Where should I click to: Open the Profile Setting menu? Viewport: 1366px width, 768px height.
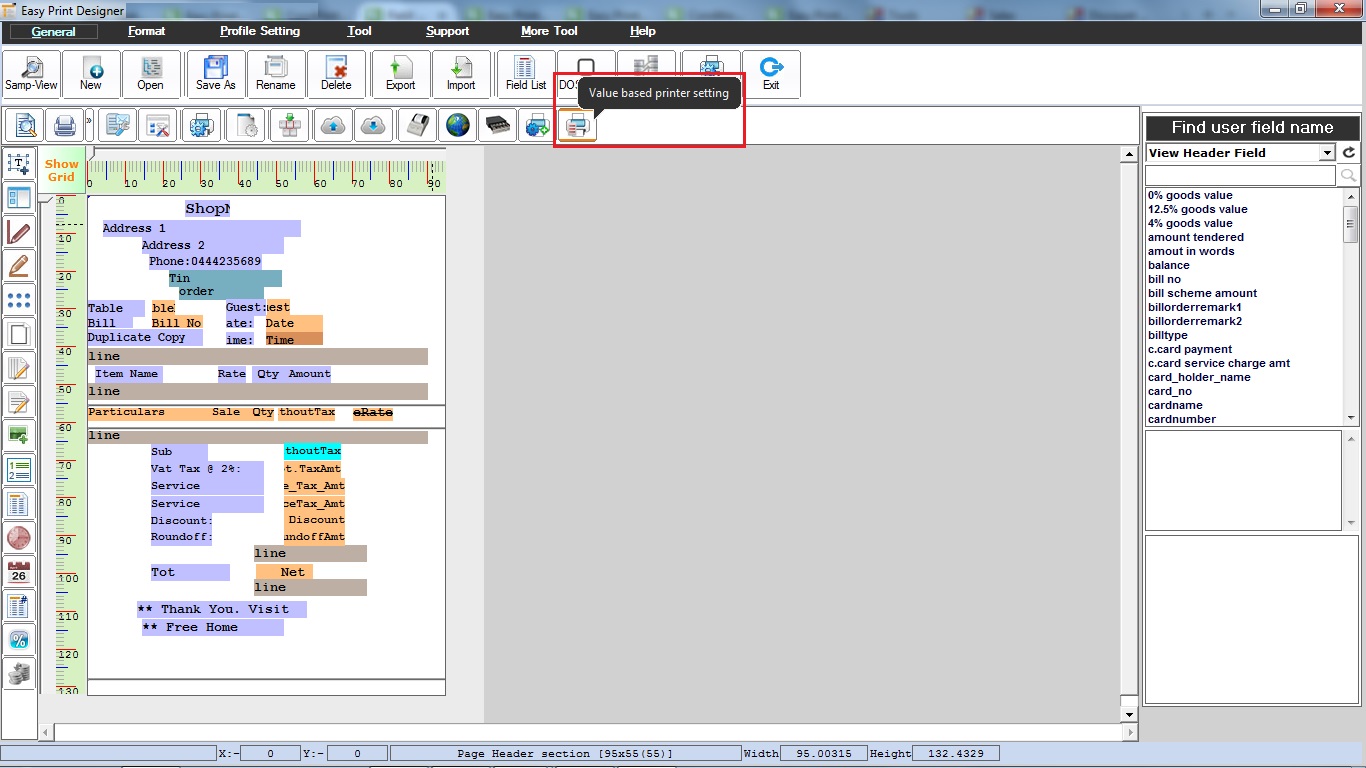[260, 31]
